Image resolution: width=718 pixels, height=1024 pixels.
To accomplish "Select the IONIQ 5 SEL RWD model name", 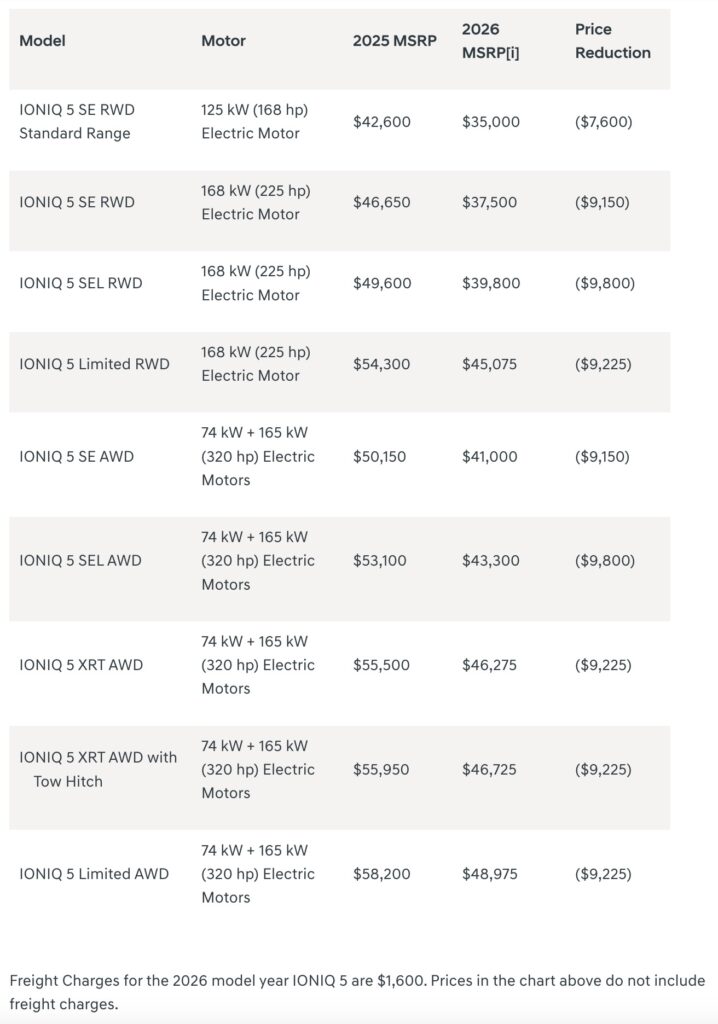I will 81,283.
